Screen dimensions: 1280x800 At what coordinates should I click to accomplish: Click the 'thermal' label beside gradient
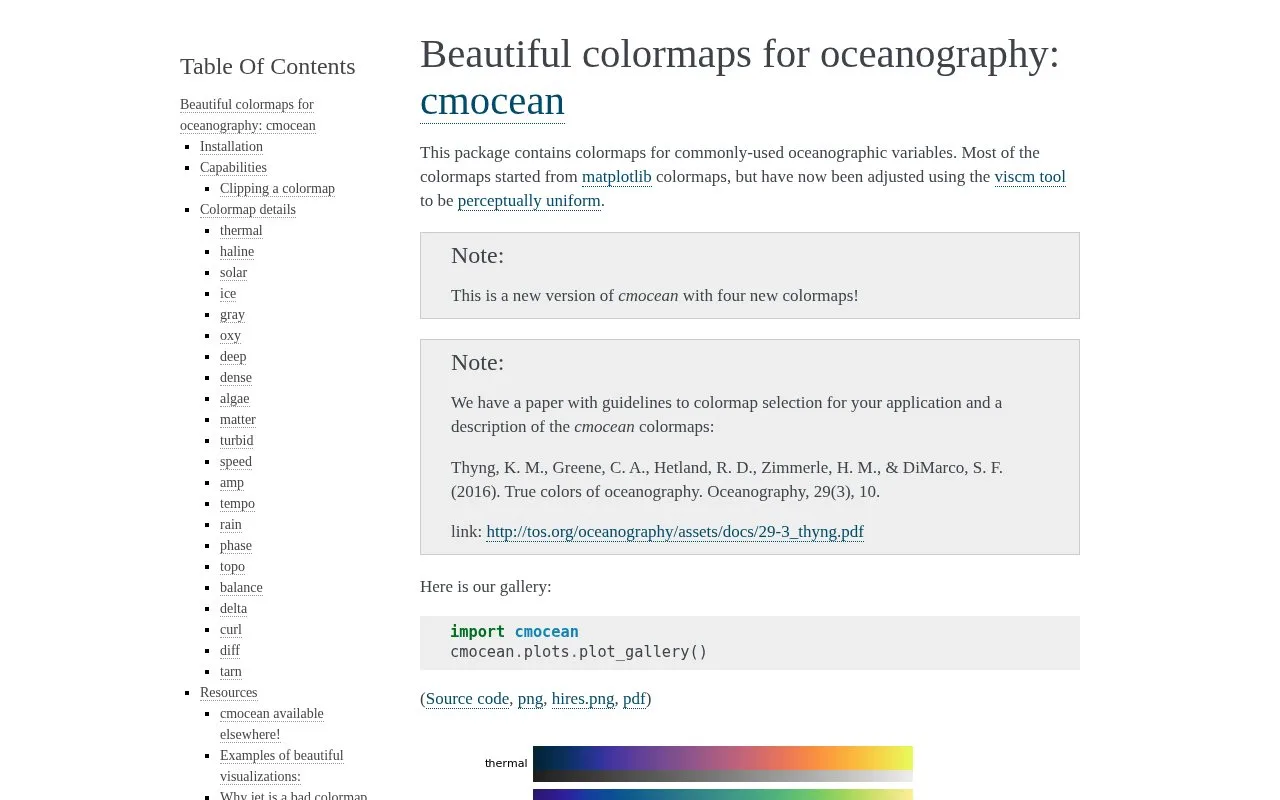tap(506, 763)
